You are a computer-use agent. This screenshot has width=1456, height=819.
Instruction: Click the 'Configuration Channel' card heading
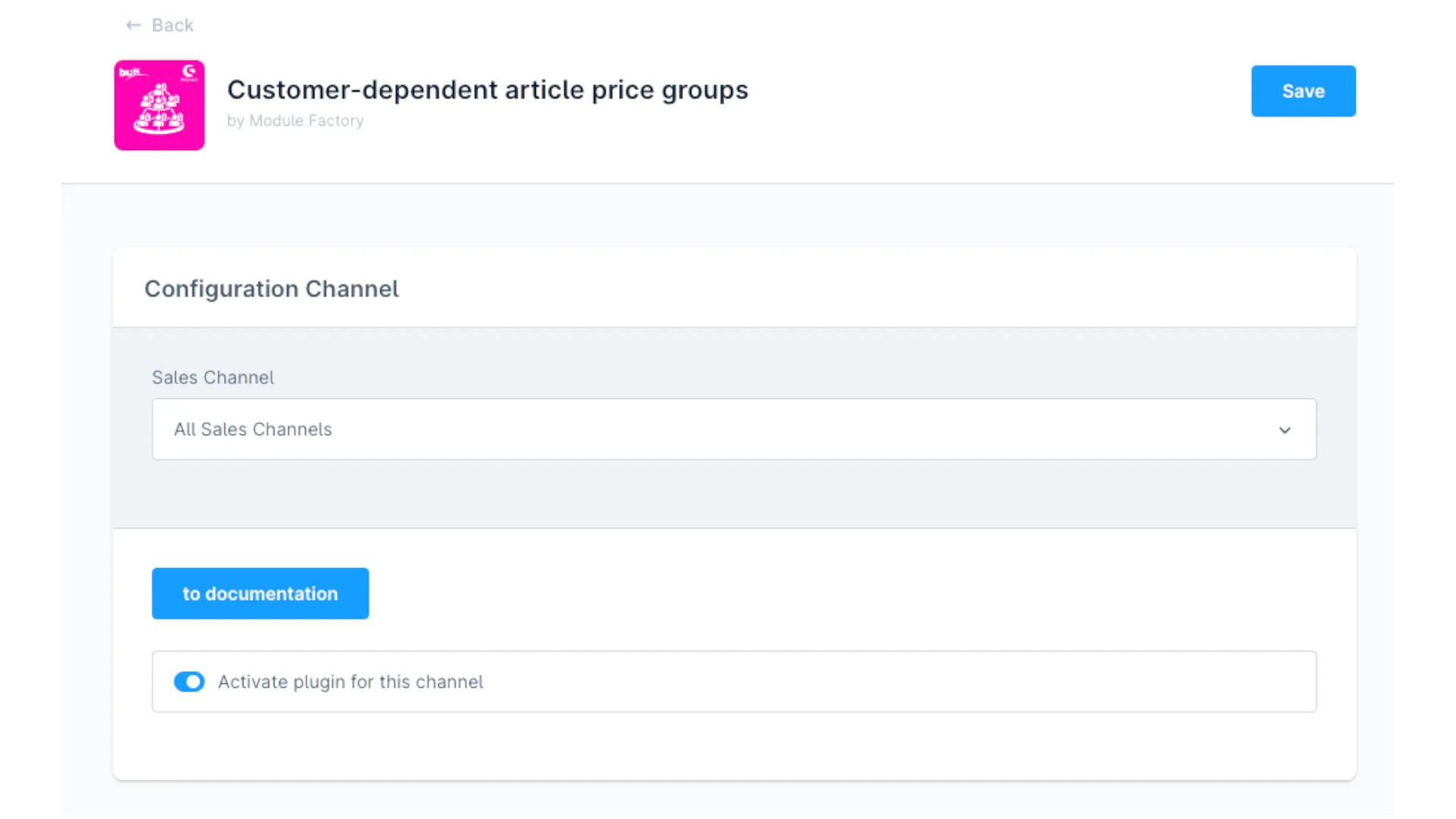pos(271,289)
